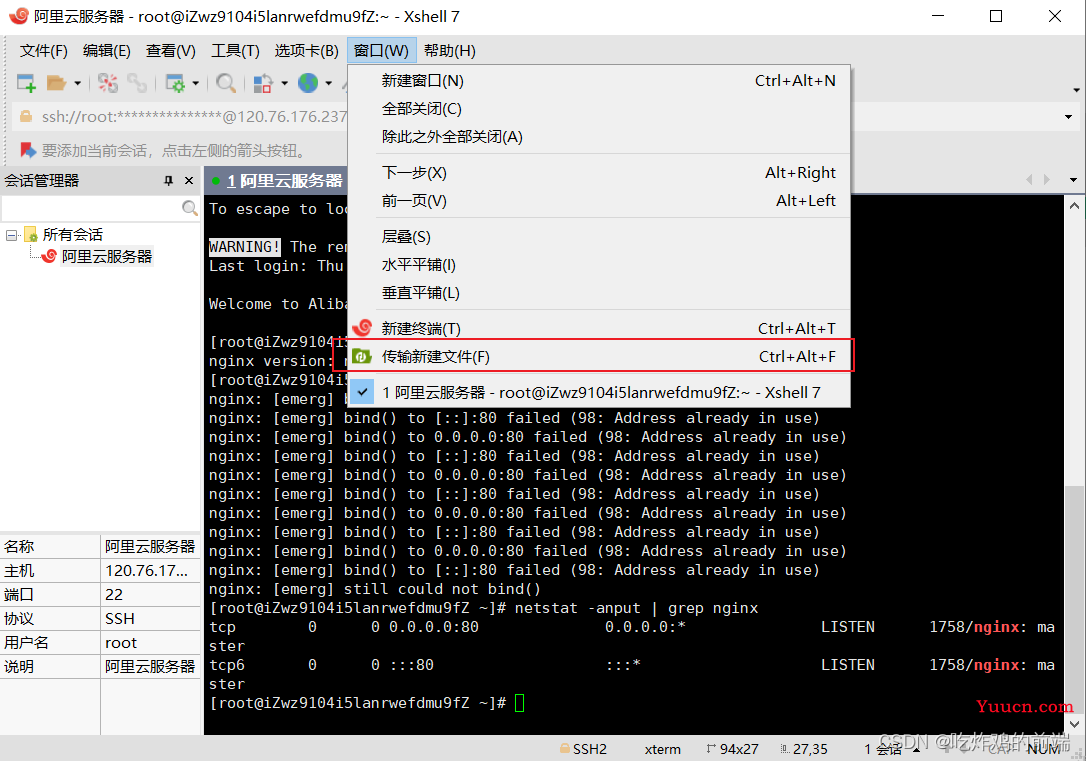Expand the sessions arrow in status bar
The height and width of the screenshot is (761, 1086).
(x=916, y=750)
